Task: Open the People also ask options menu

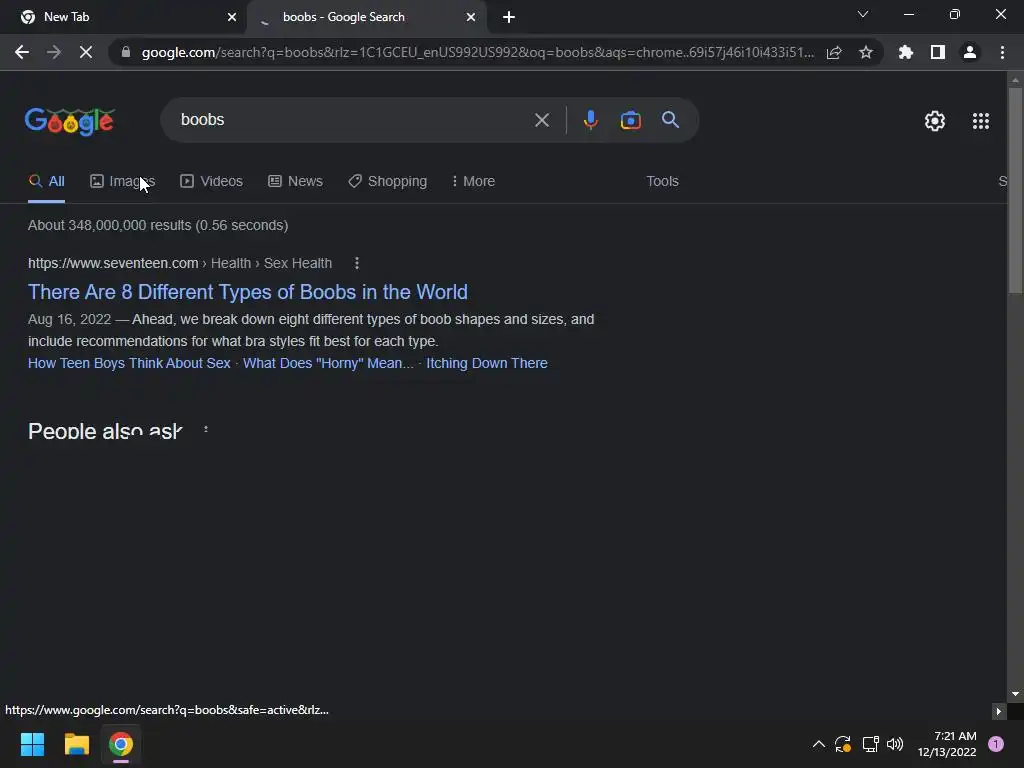Action: (x=206, y=430)
